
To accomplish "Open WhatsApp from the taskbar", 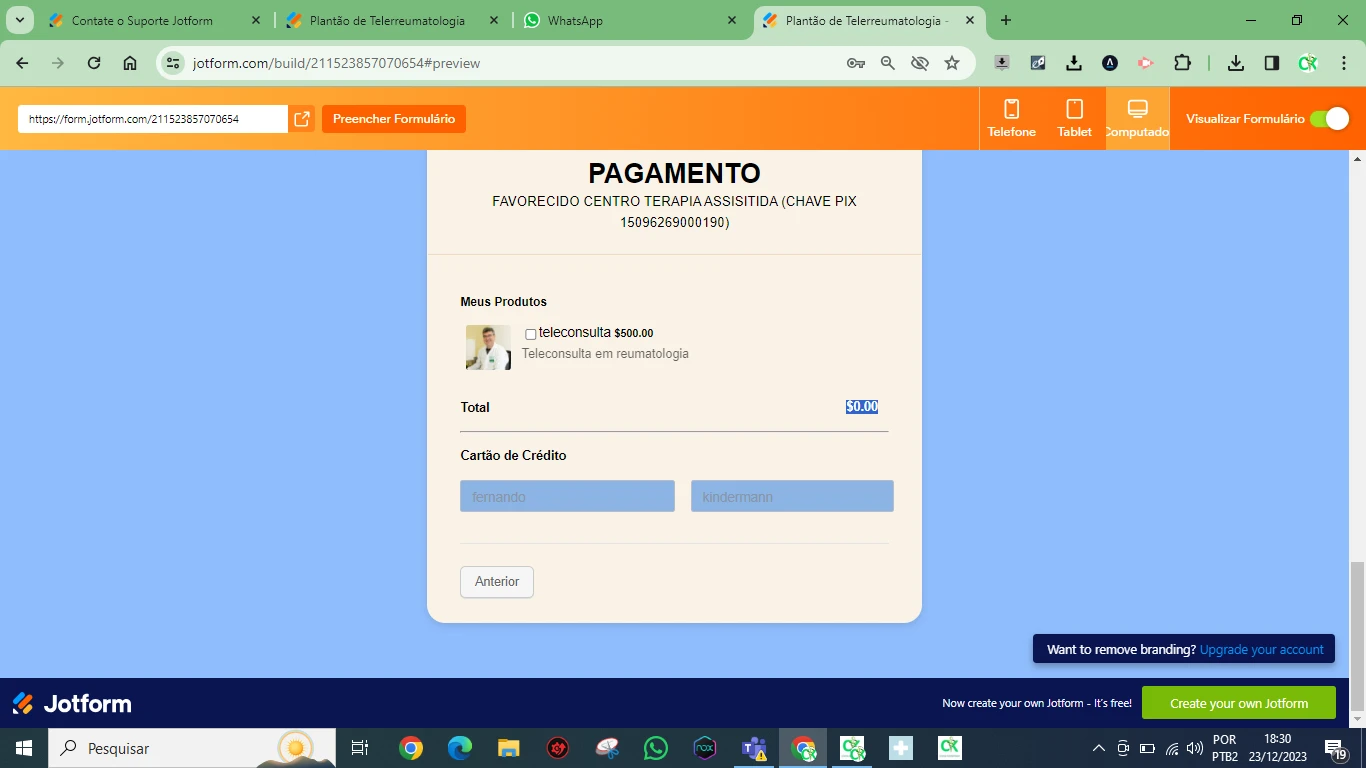I will [655, 747].
